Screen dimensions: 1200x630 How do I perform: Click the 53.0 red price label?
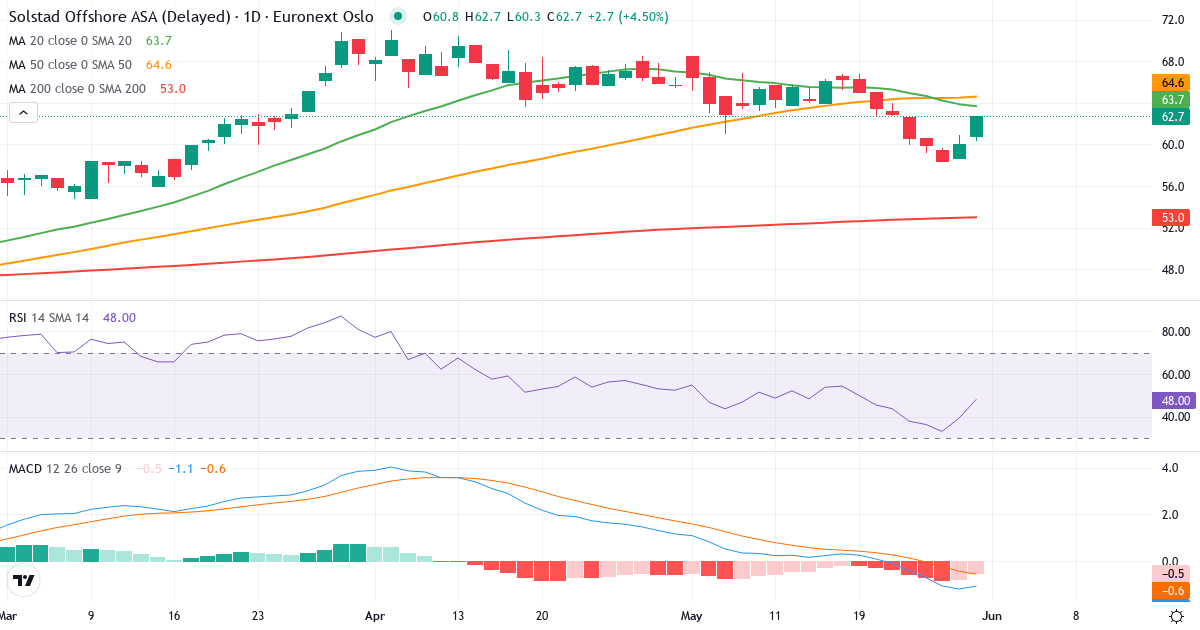(1173, 217)
